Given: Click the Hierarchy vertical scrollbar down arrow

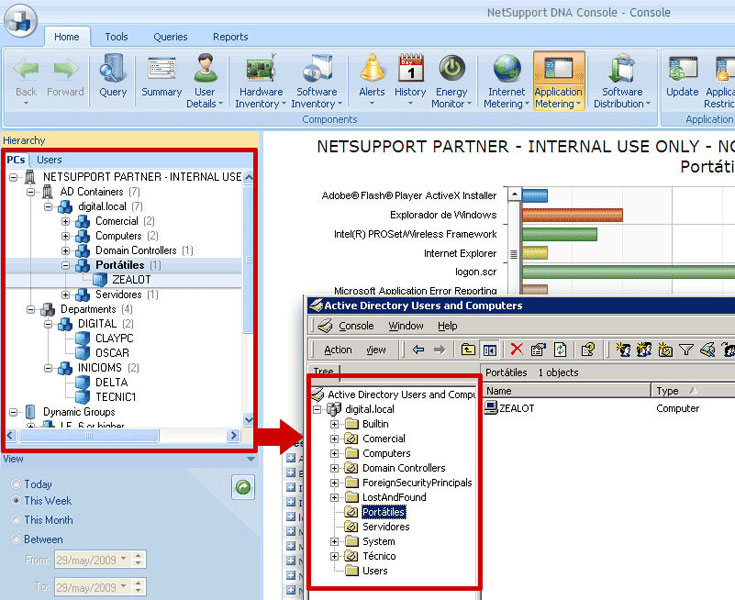Looking at the screenshot, I should pos(249,420).
